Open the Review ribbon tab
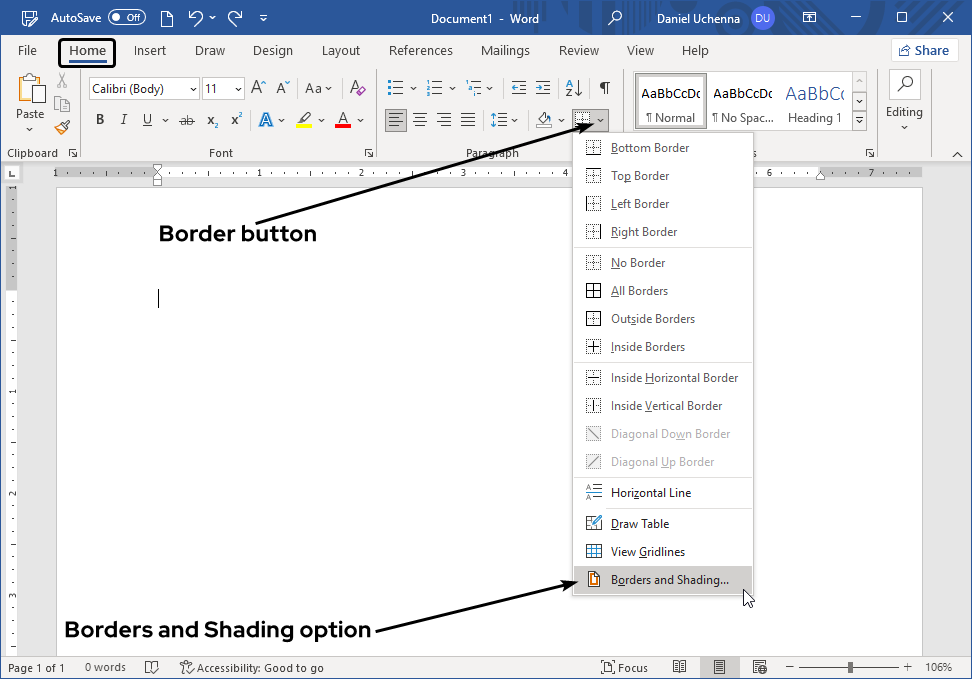 [578, 50]
